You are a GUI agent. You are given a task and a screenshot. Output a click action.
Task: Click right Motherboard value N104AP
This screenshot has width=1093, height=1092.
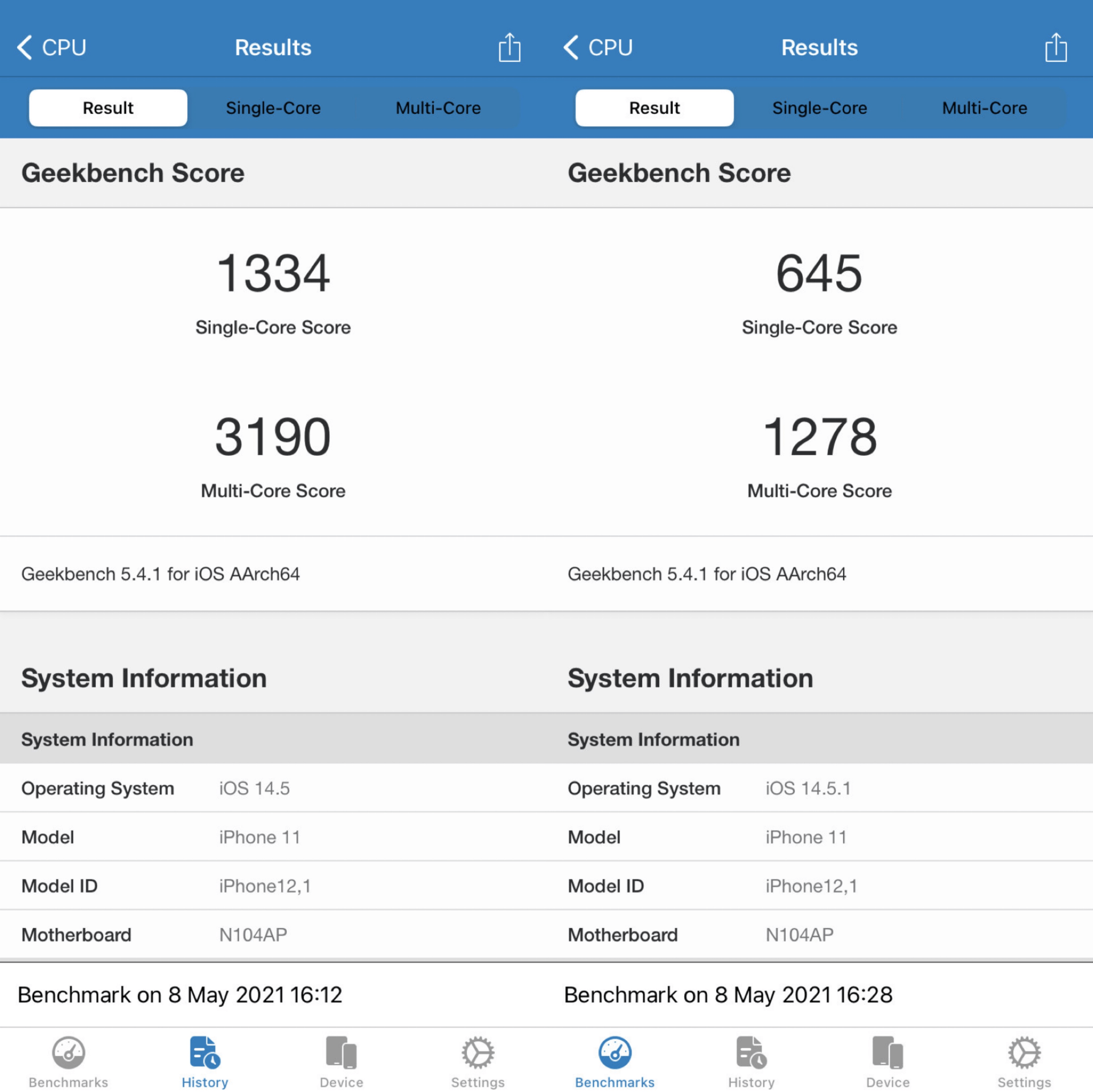(800, 935)
